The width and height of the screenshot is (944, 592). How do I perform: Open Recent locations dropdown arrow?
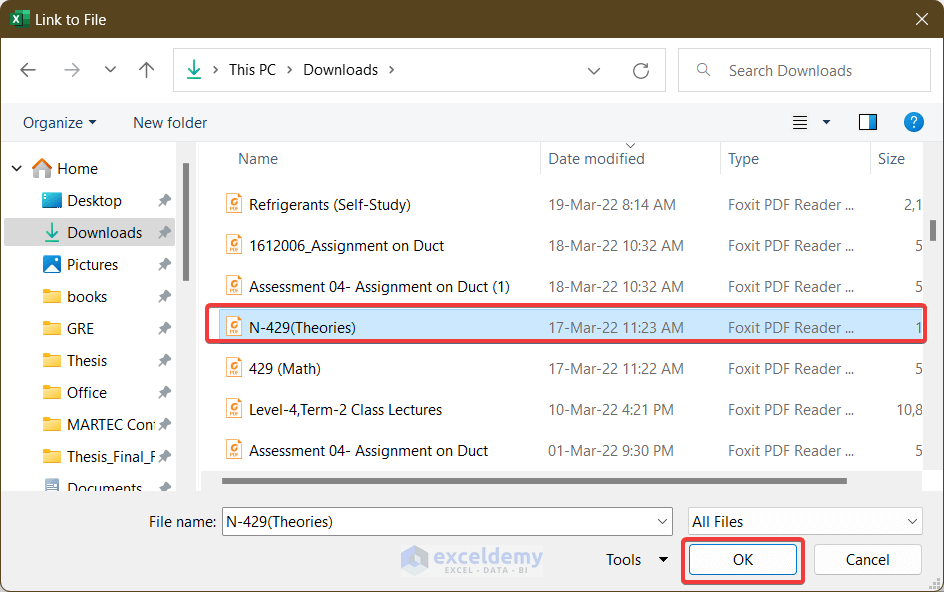coord(110,70)
